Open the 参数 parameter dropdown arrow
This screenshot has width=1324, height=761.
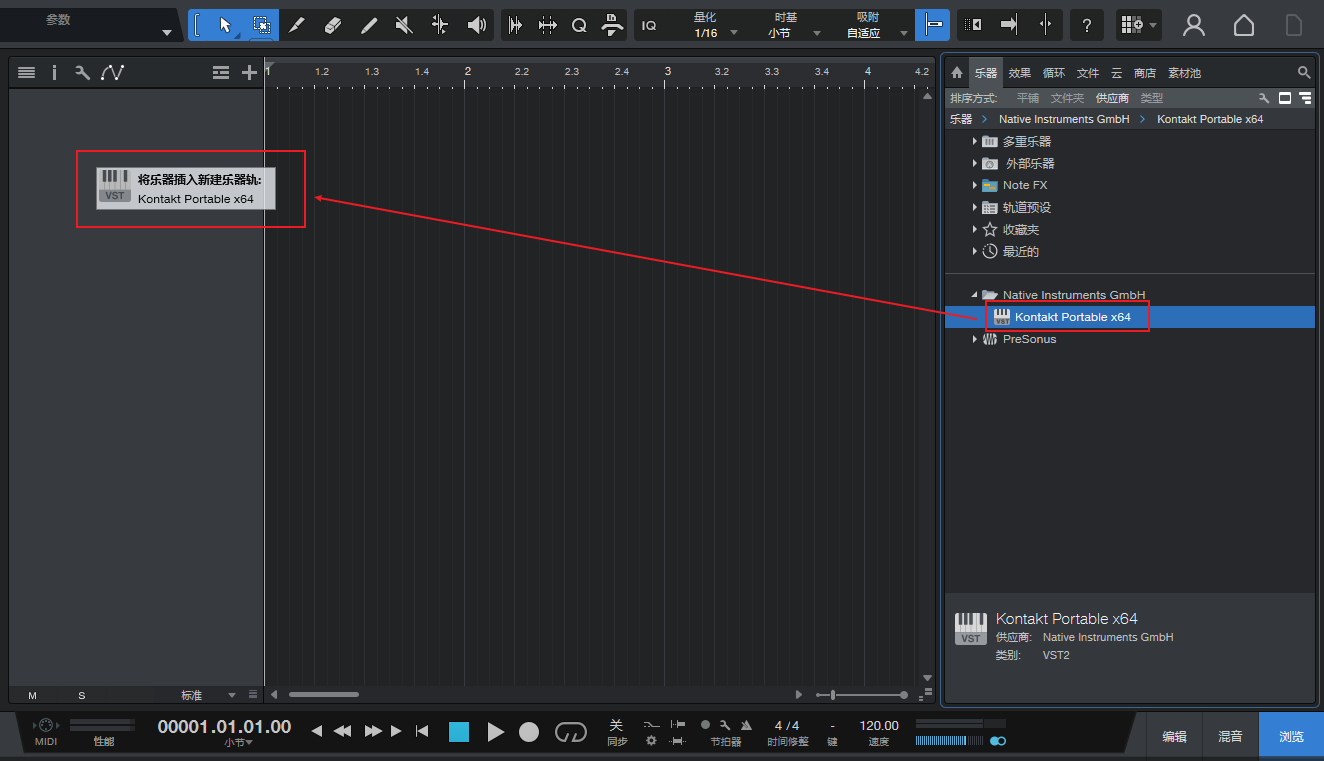[x=167, y=33]
